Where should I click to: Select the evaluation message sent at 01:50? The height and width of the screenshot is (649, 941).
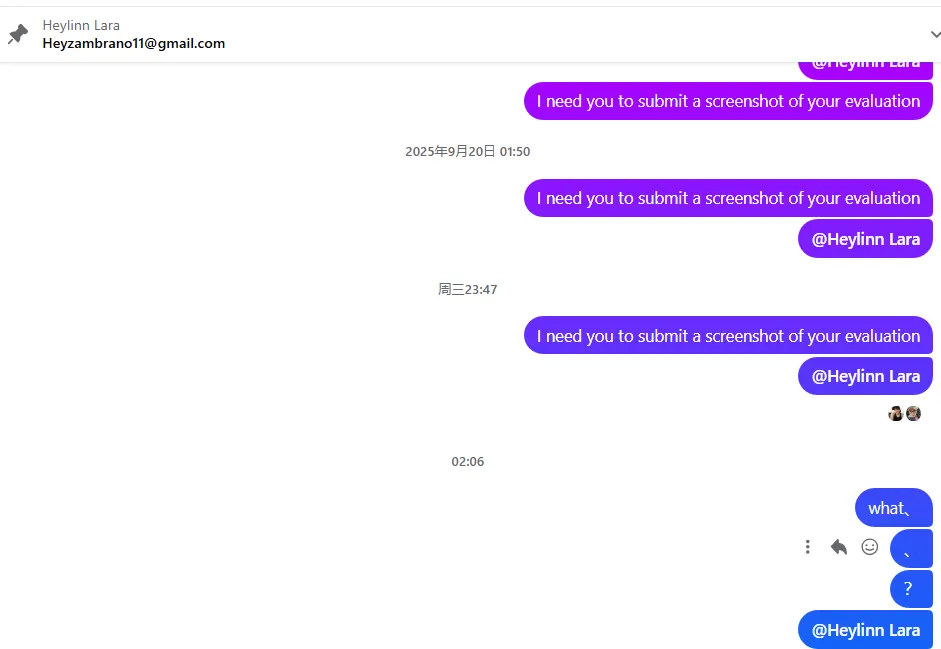[x=728, y=198]
